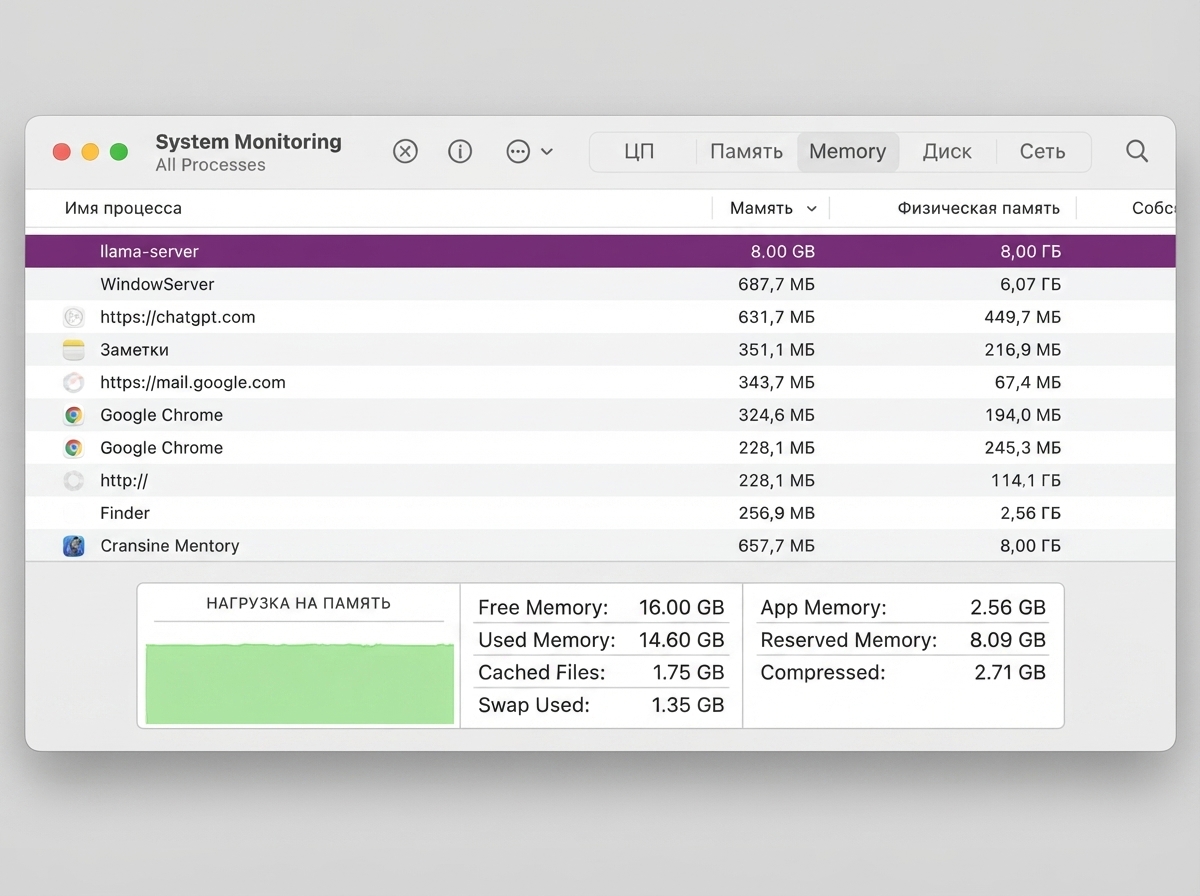Click the System Monitoring window title
Screen dimensions: 1200x896
[x=248, y=142]
